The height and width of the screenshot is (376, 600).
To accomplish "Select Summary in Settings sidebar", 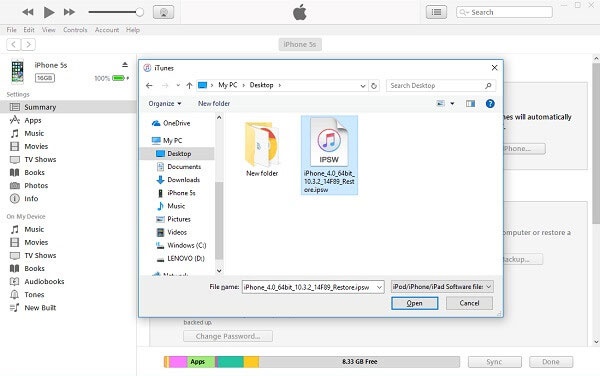I will [68, 107].
